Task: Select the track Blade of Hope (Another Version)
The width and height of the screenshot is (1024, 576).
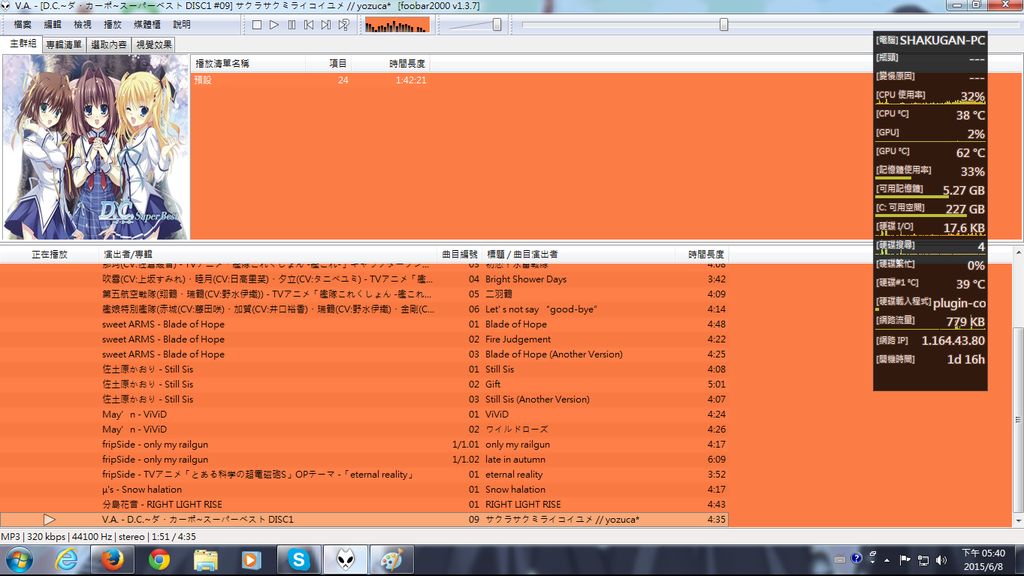Action: [x=364, y=355]
